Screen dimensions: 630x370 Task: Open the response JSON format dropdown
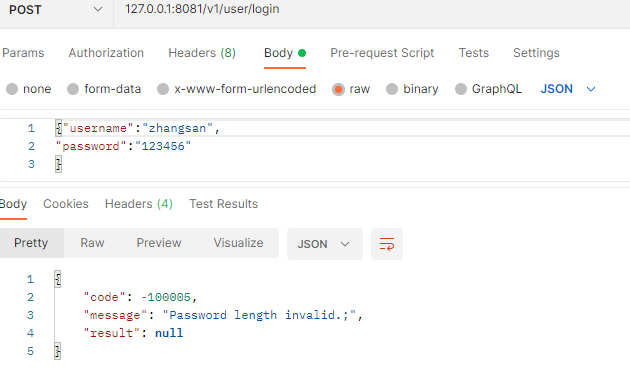pos(324,244)
